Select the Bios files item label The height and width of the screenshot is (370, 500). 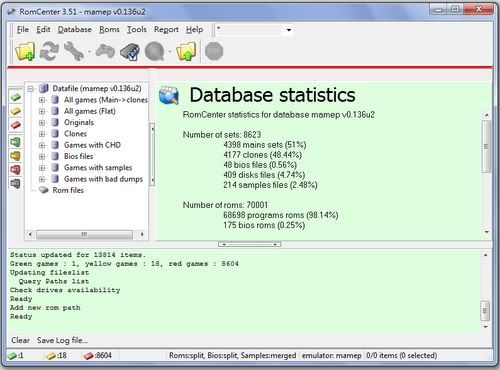[79, 156]
